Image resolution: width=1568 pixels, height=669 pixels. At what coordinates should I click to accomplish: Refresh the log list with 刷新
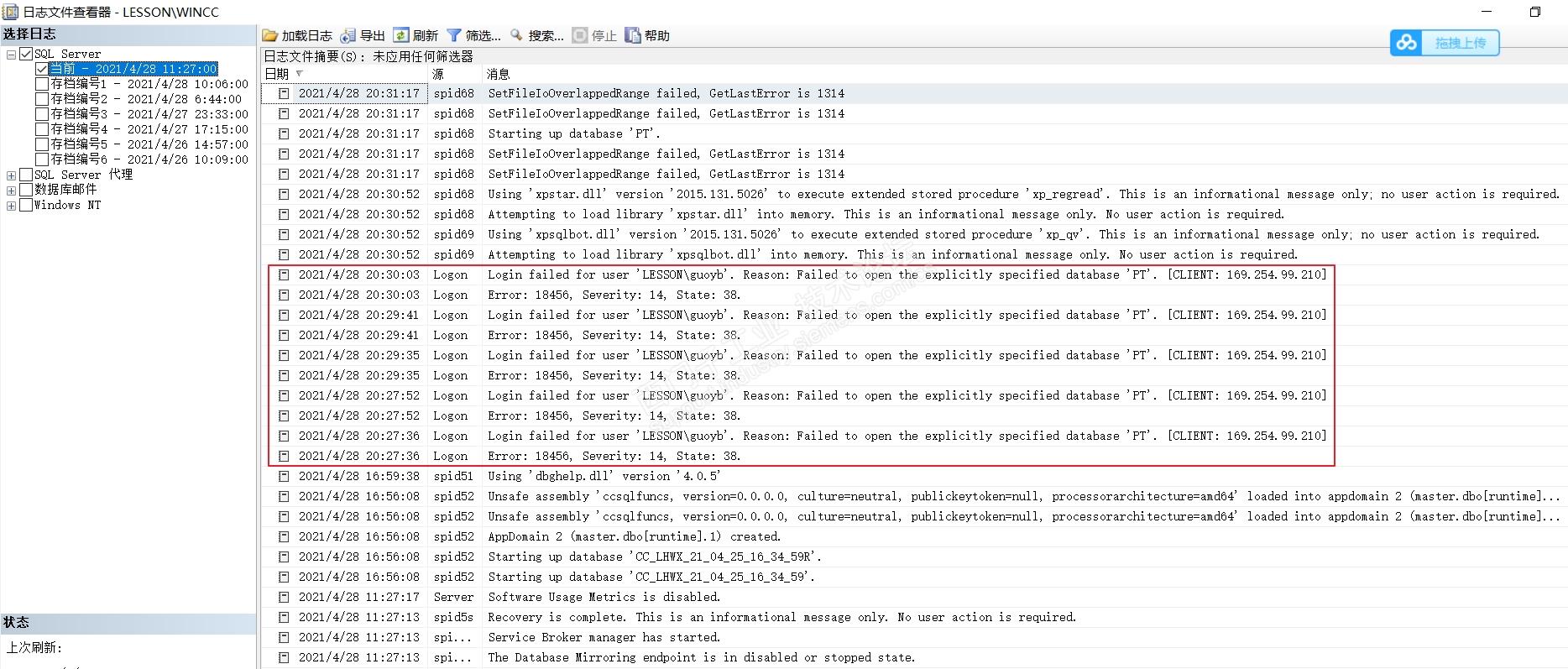[x=401, y=35]
